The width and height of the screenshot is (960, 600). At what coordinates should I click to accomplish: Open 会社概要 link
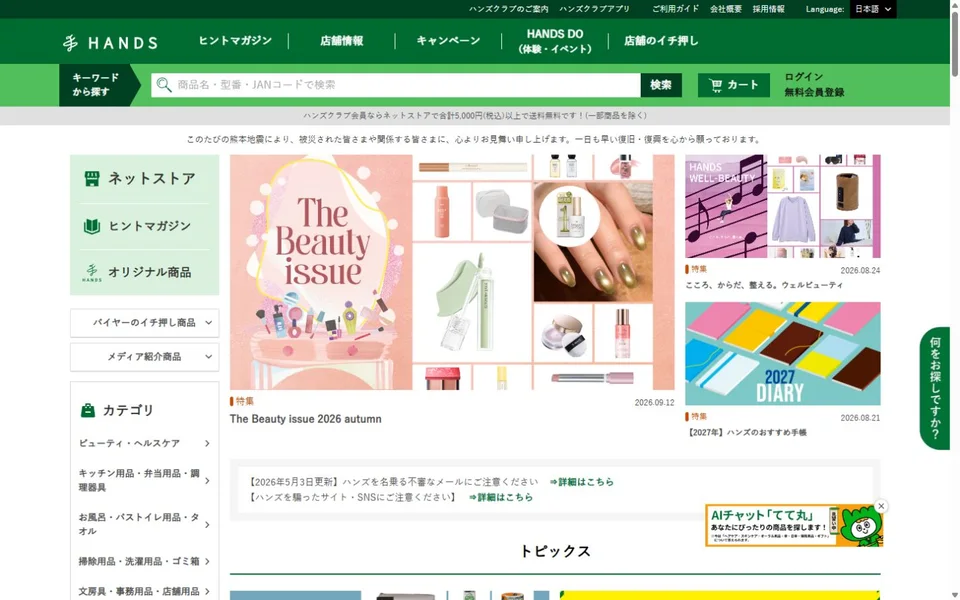tap(726, 9)
